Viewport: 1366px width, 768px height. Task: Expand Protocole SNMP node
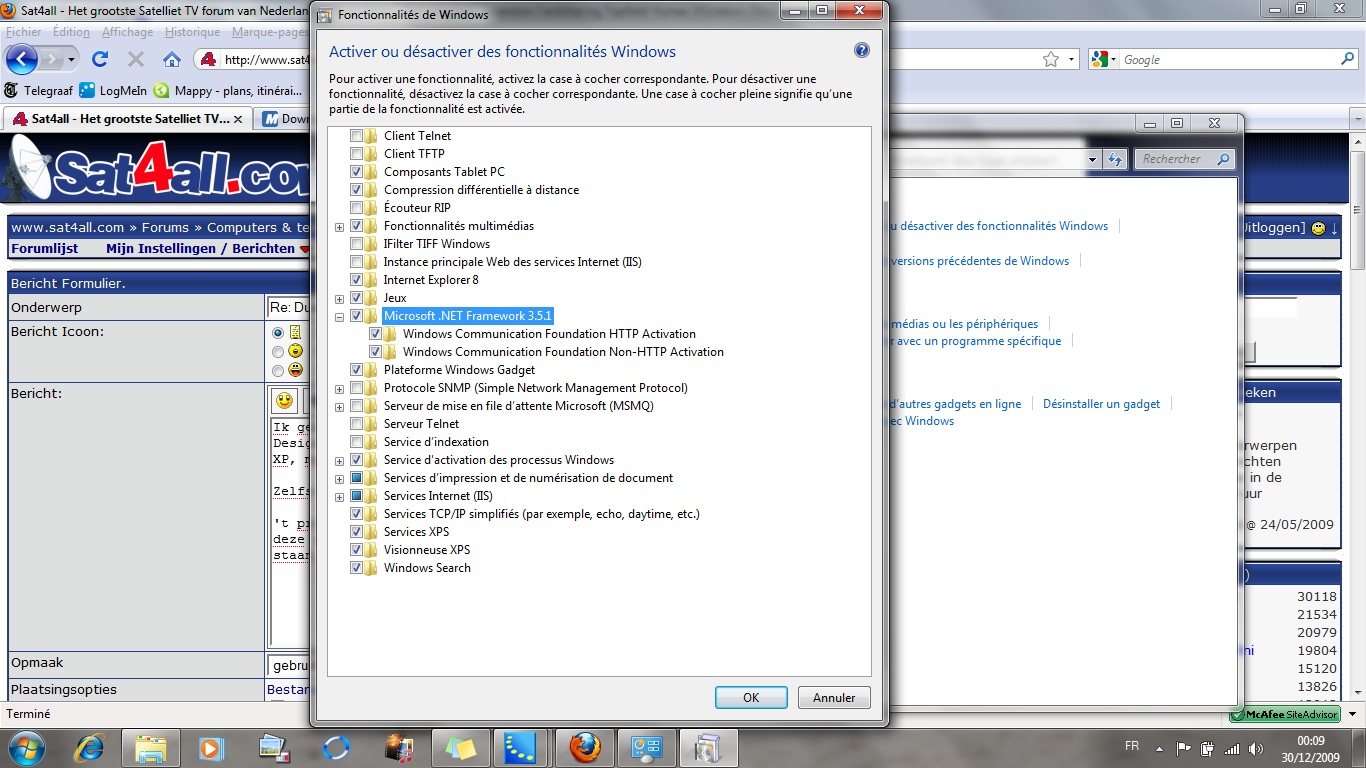[x=340, y=389]
